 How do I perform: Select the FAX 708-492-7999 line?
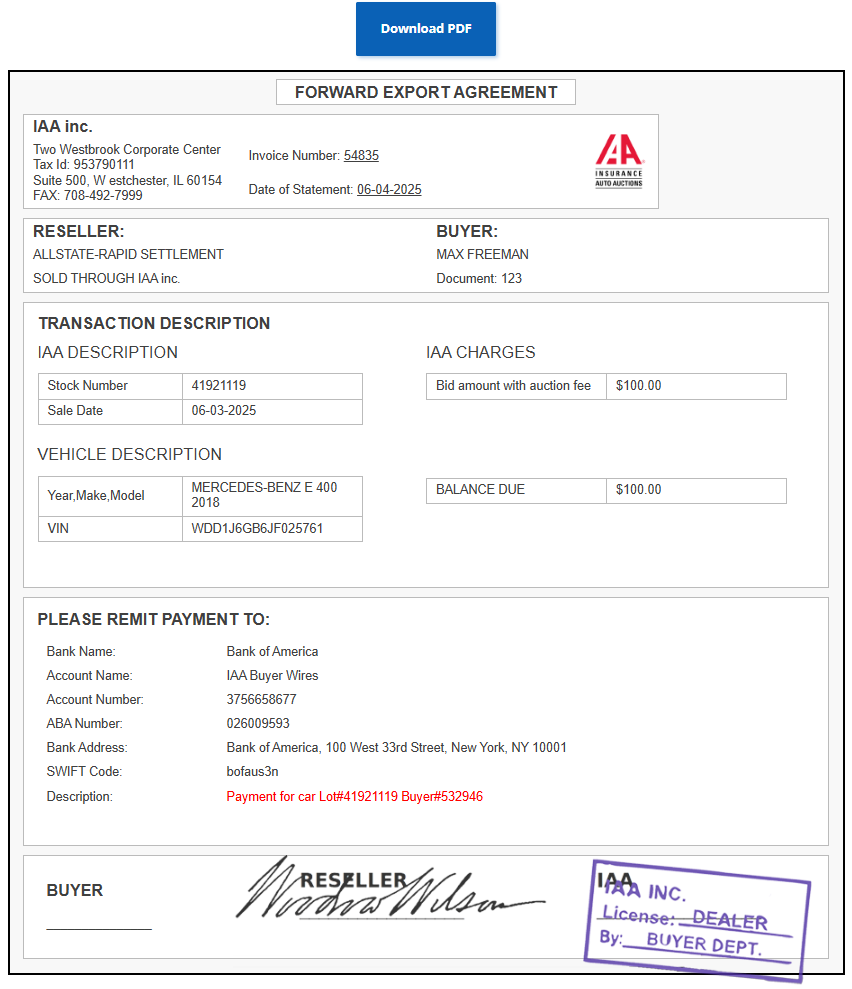pos(88,196)
